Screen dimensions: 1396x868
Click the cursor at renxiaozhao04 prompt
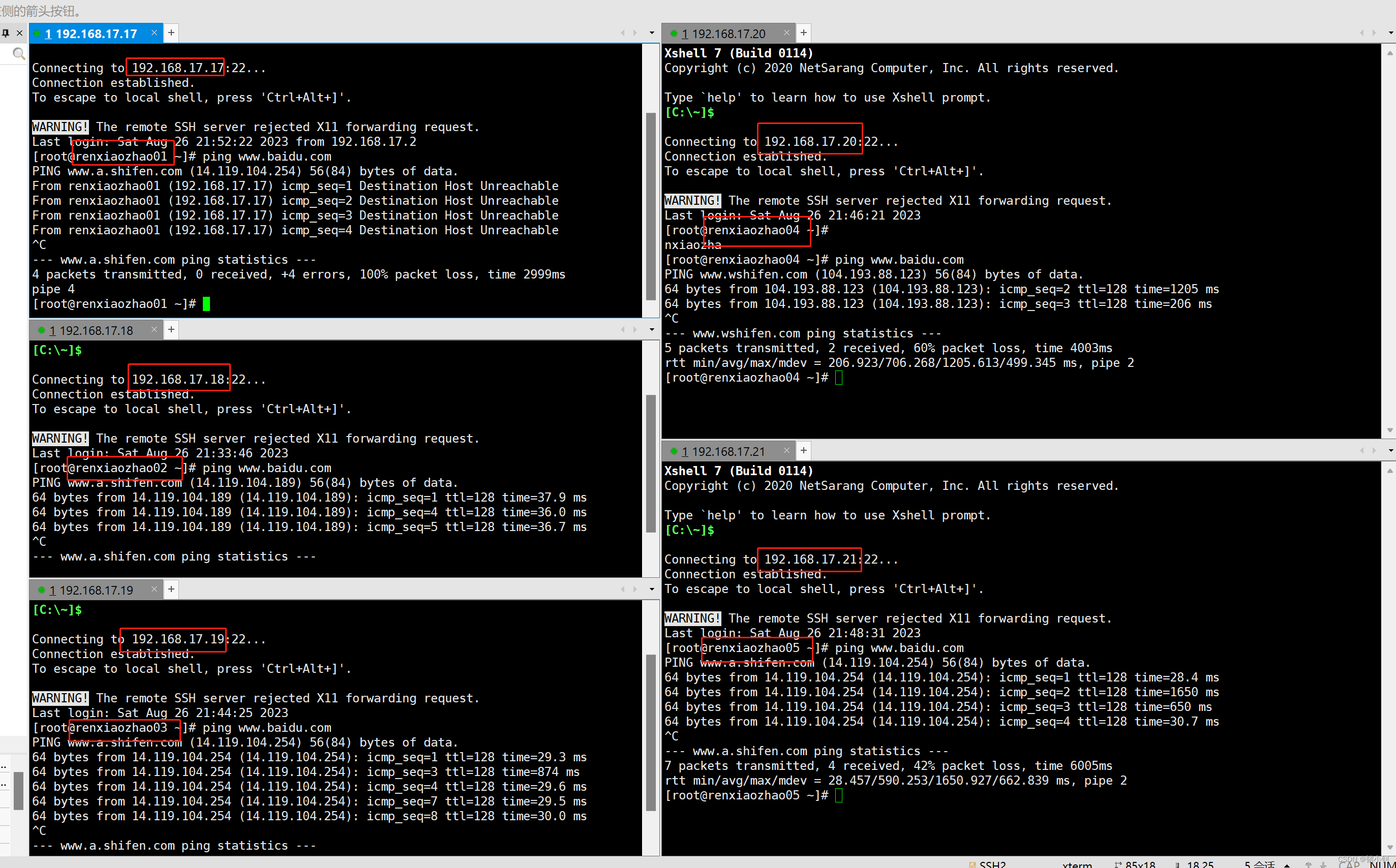(839, 378)
